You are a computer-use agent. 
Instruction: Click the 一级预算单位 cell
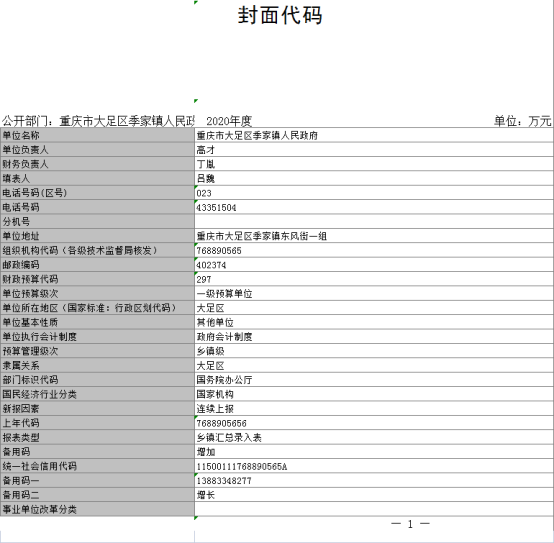point(374,294)
